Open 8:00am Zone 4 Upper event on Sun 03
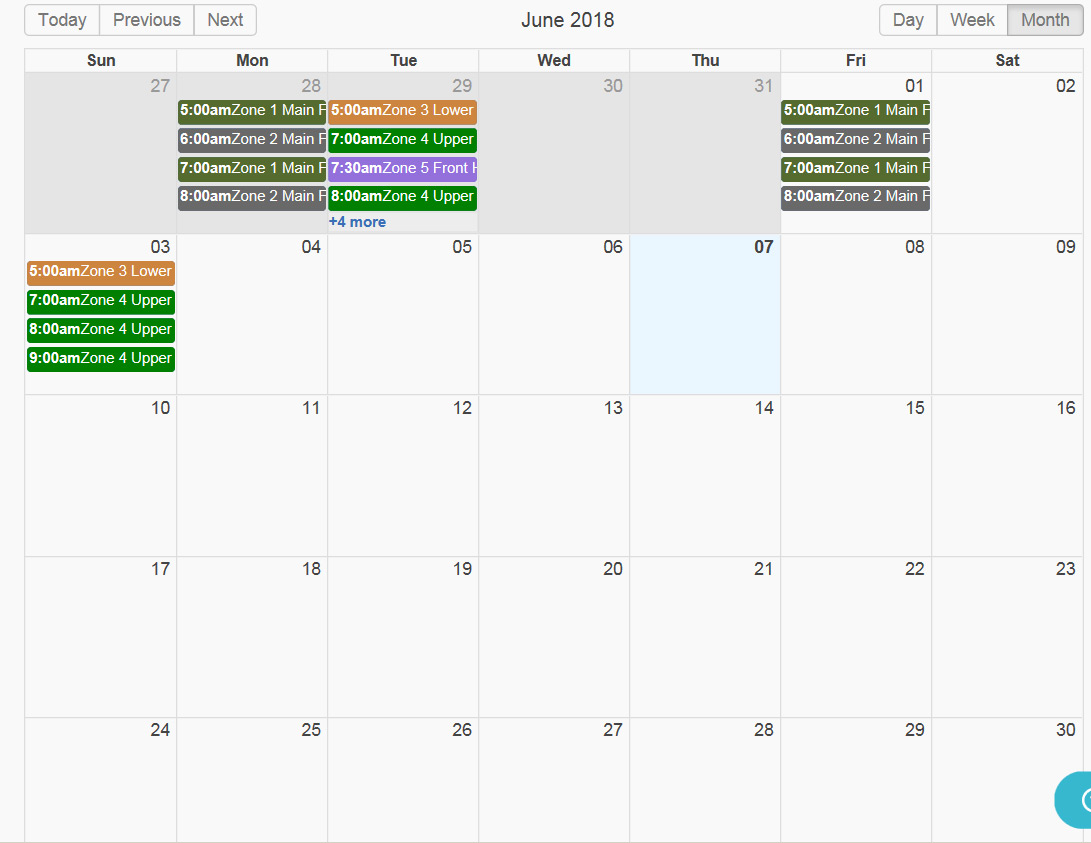The width and height of the screenshot is (1091, 843). click(x=101, y=330)
